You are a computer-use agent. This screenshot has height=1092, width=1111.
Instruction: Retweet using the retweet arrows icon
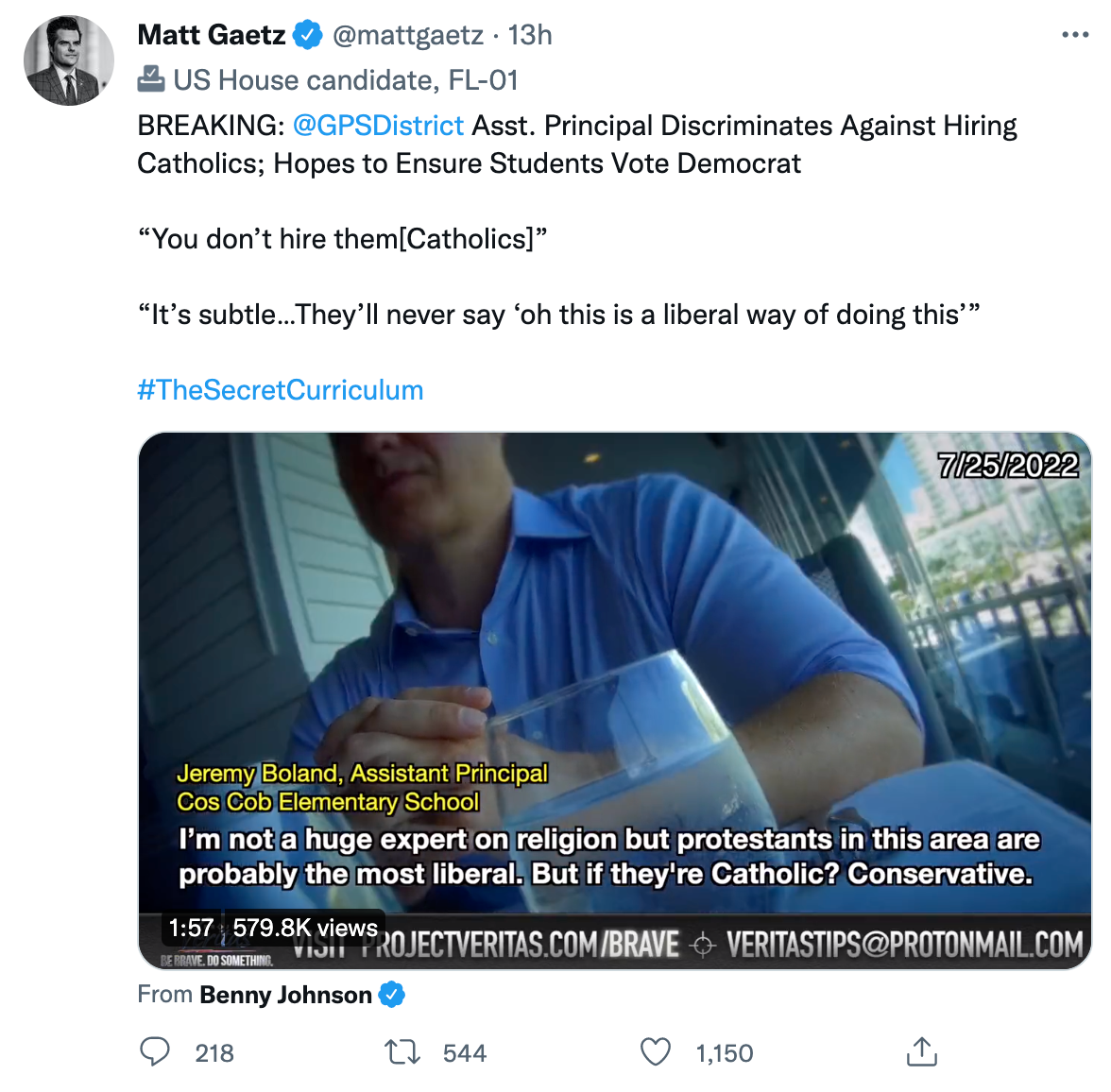click(x=403, y=1052)
